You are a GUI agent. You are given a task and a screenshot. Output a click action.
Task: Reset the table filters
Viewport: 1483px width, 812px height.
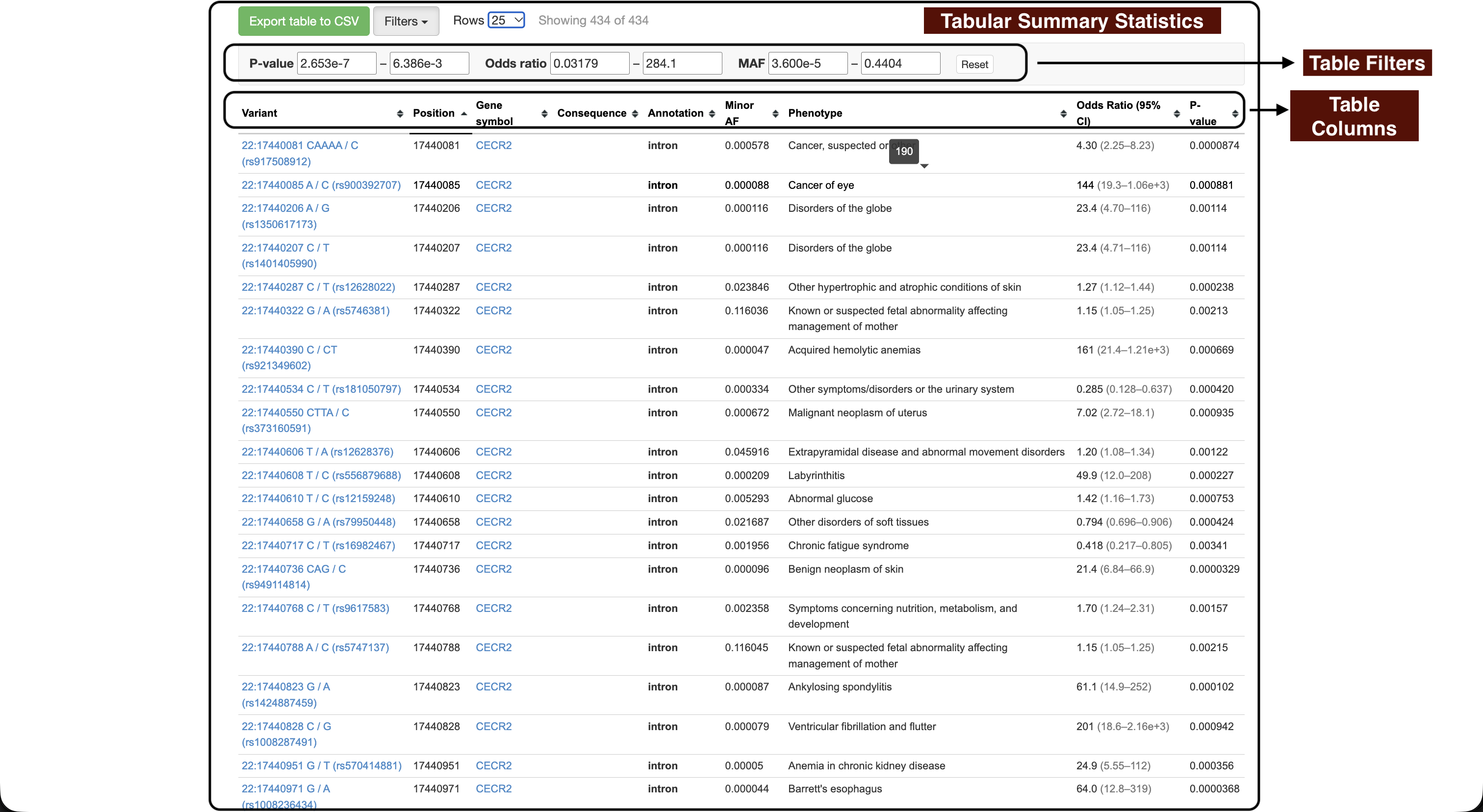[x=974, y=64]
